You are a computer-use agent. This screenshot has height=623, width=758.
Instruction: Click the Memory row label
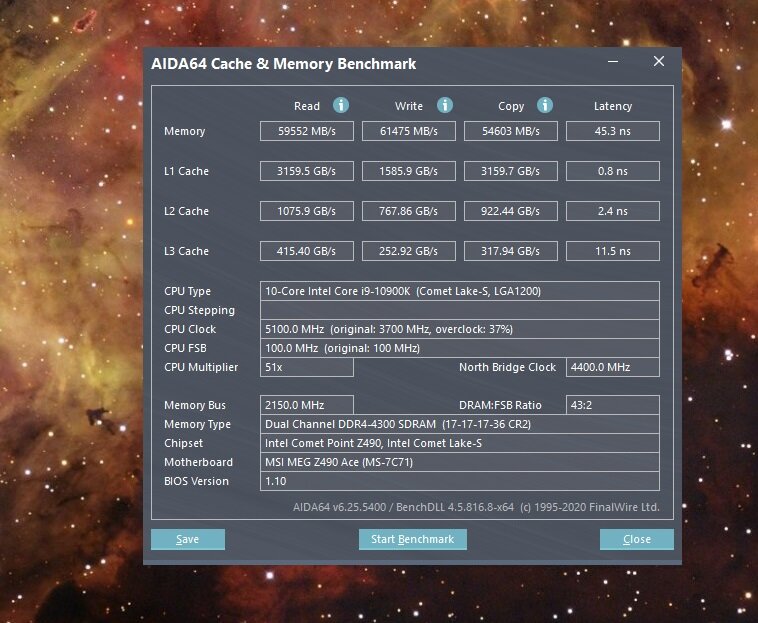point(185,131)
